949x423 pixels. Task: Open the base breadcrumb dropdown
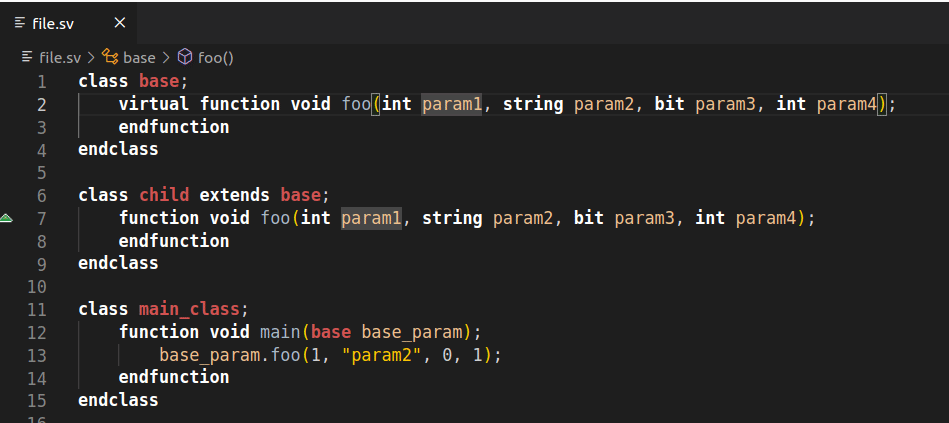[139, 57]
